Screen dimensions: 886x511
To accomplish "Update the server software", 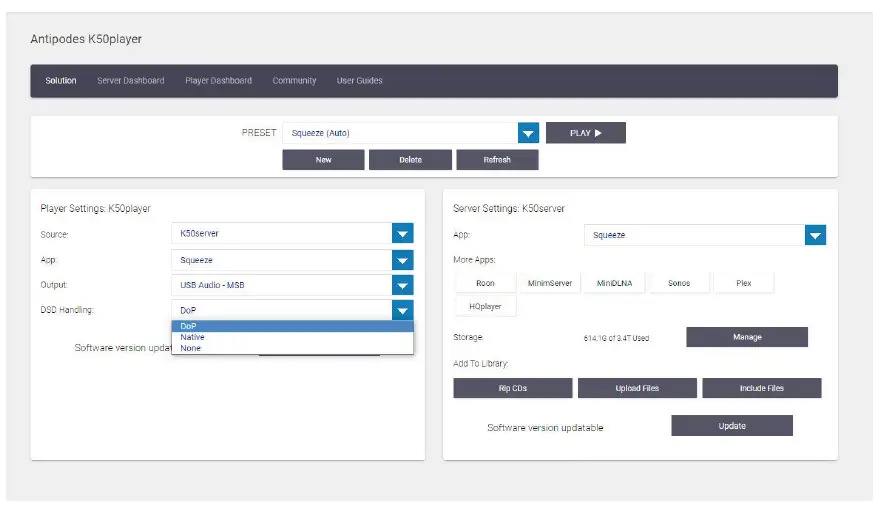I will click(732, 426).
